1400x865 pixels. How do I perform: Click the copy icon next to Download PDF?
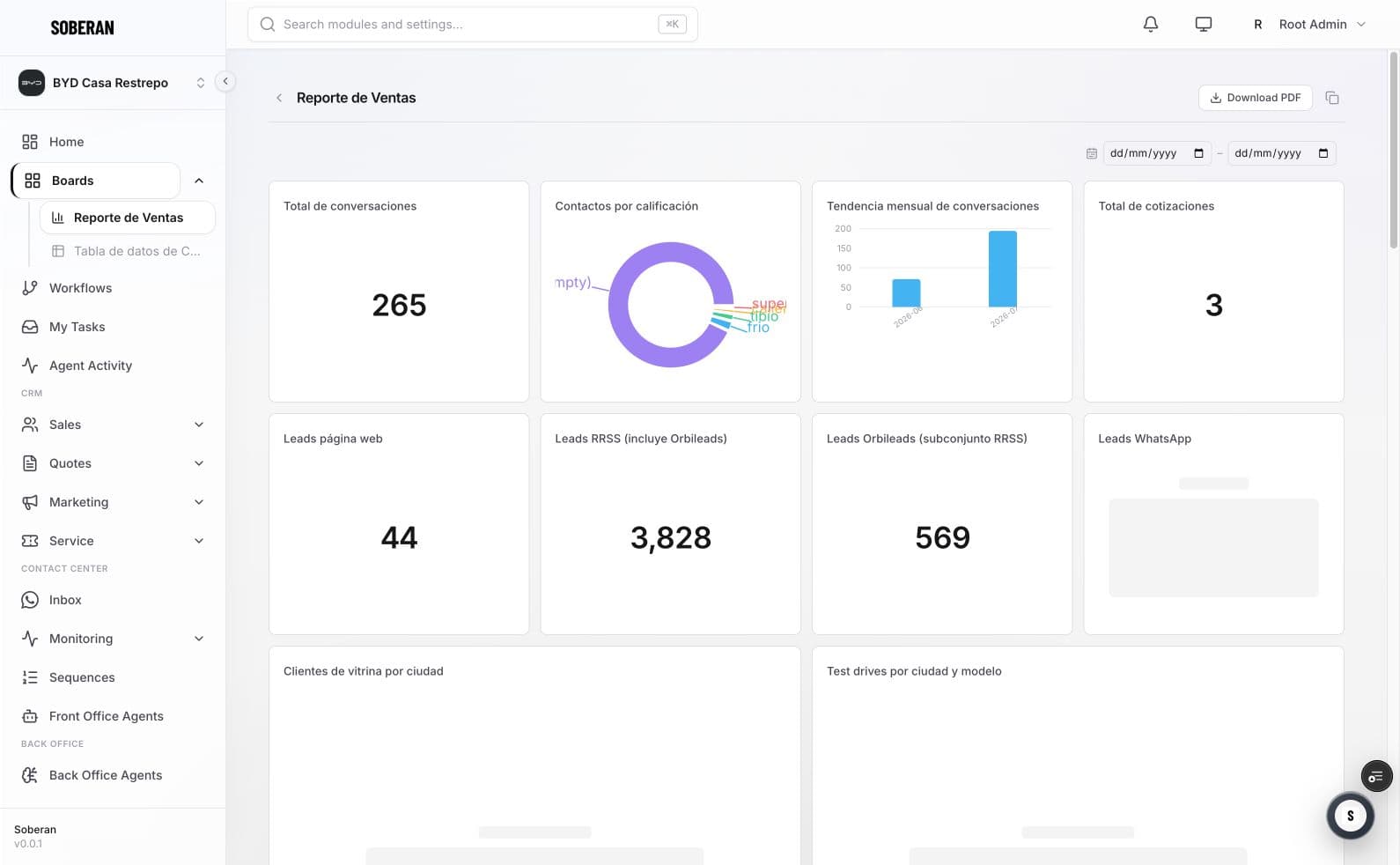pos(1331,98)
